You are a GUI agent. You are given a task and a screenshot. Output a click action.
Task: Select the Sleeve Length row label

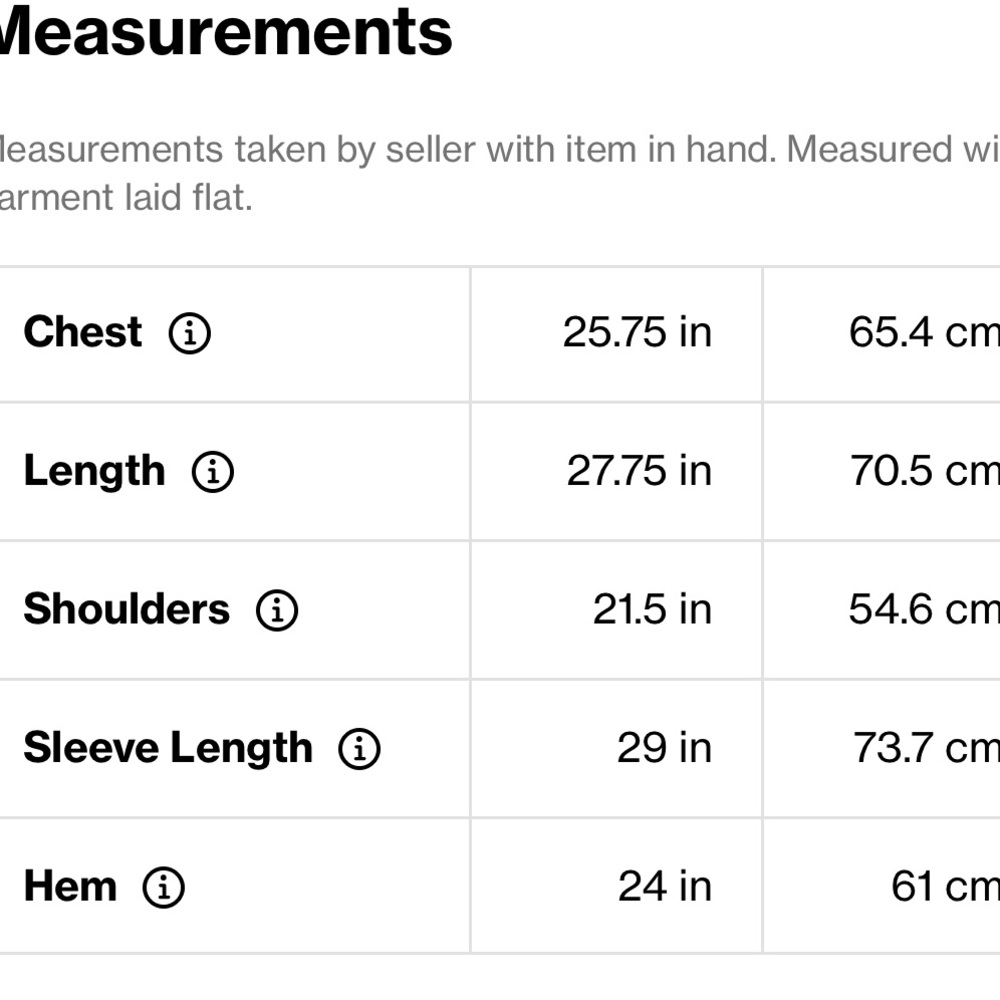coord(168,749)
